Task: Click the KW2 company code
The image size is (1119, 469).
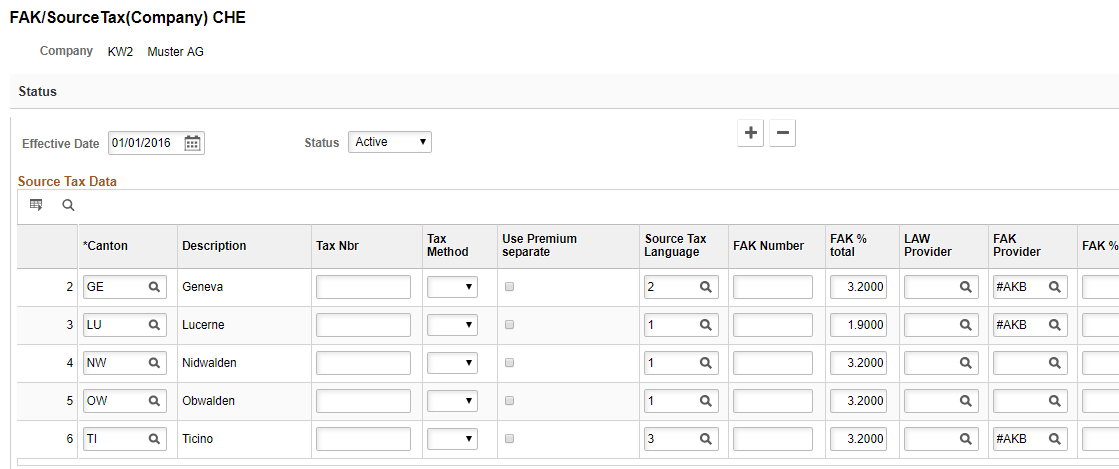Action: pos(121,51)
